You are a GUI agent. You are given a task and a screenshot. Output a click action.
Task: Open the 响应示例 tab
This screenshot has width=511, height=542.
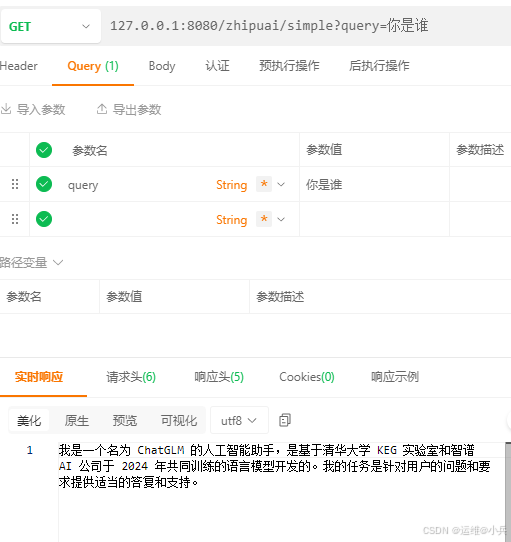395,377
